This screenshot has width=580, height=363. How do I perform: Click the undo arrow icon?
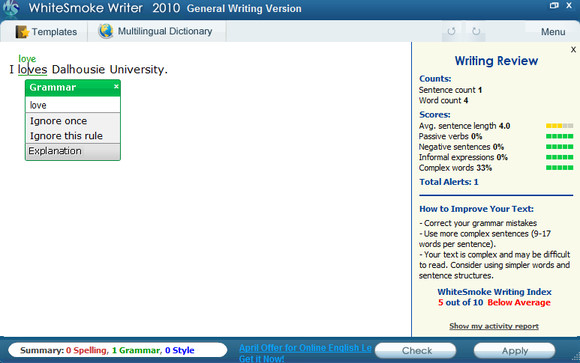[x=451, y=31]
